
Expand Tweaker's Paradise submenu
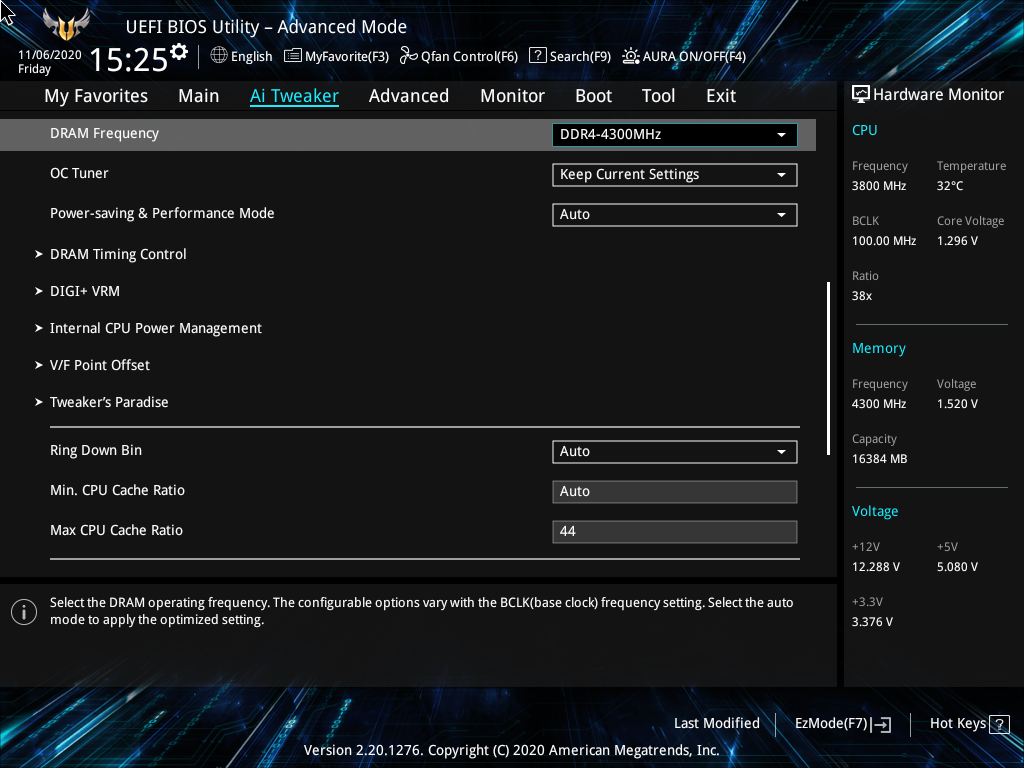108,402
